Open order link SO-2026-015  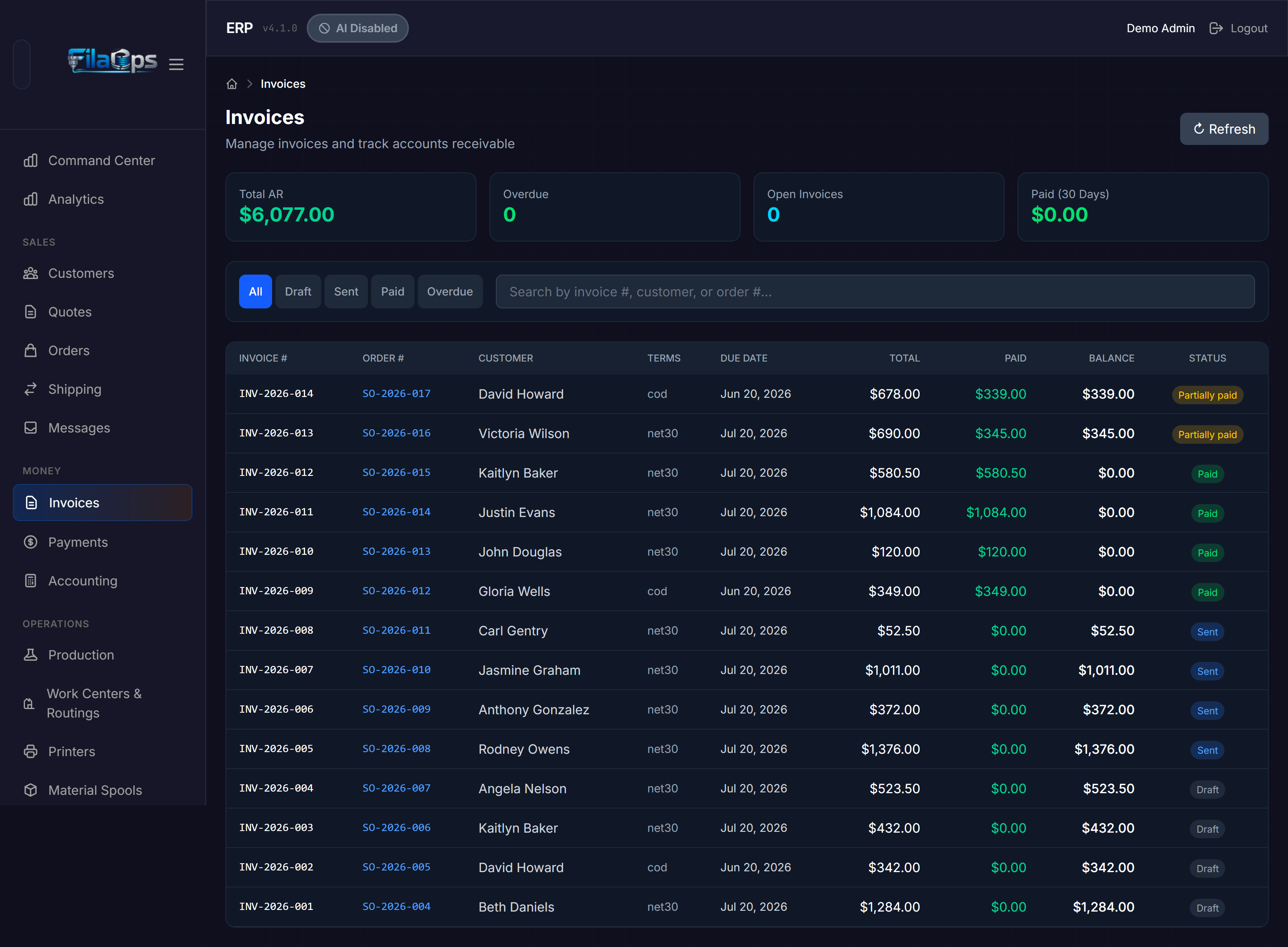click(396, 473)
